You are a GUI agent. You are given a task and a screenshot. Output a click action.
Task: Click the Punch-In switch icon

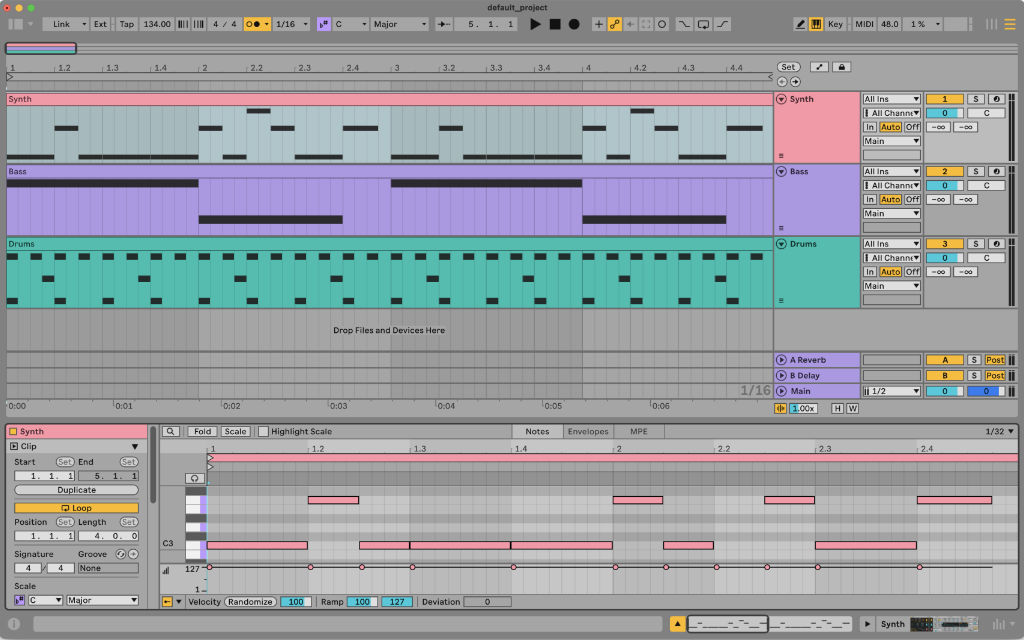click(x=684, y=24)
